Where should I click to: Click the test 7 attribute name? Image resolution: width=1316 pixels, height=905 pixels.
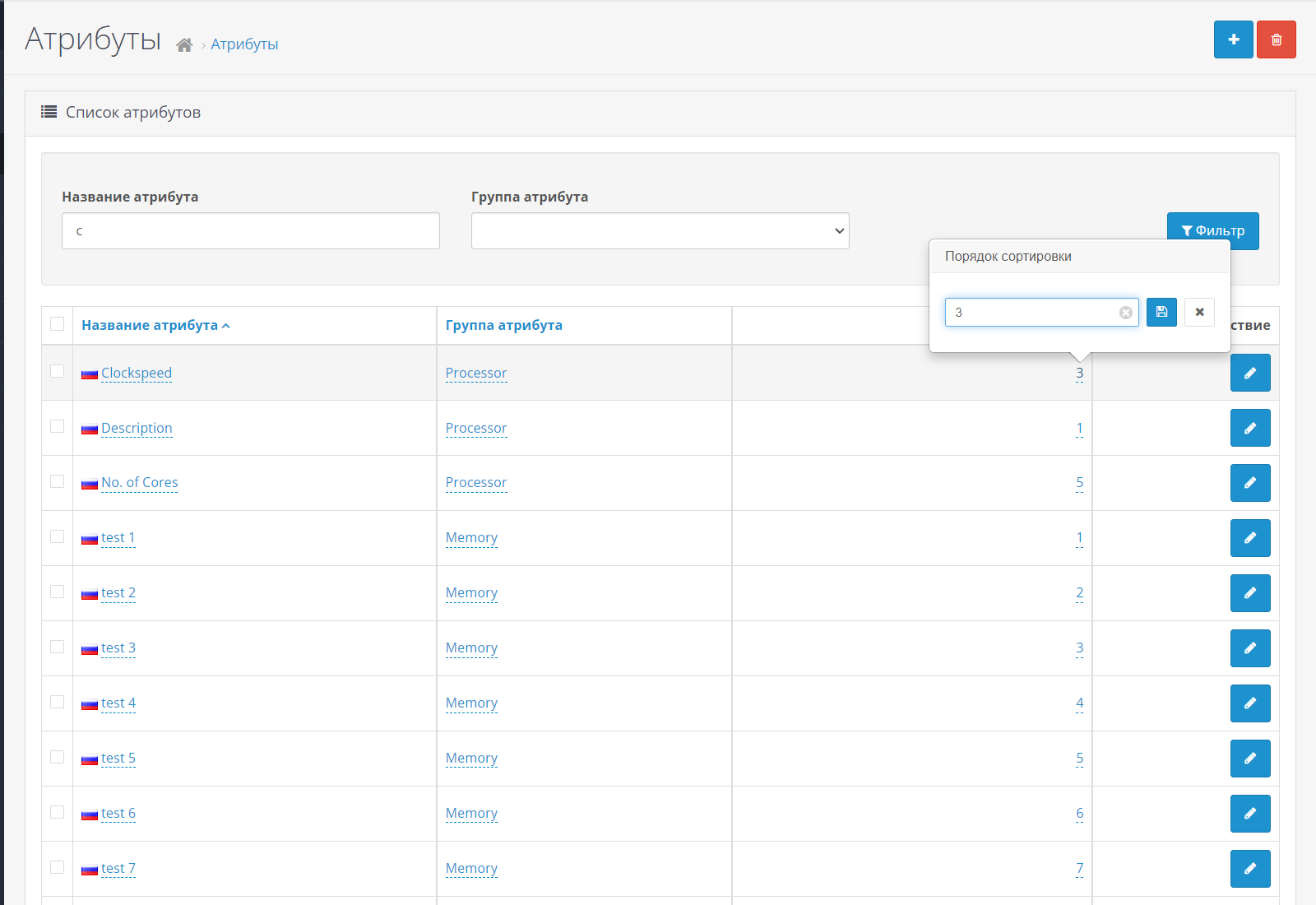pyautogui.click(x=118, y=868)
